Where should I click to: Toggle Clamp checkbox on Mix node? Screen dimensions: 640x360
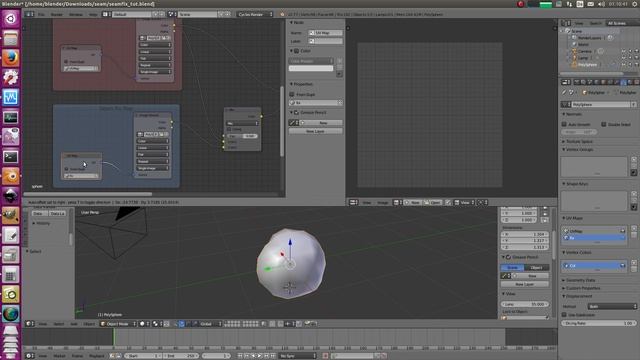[229, 129]
